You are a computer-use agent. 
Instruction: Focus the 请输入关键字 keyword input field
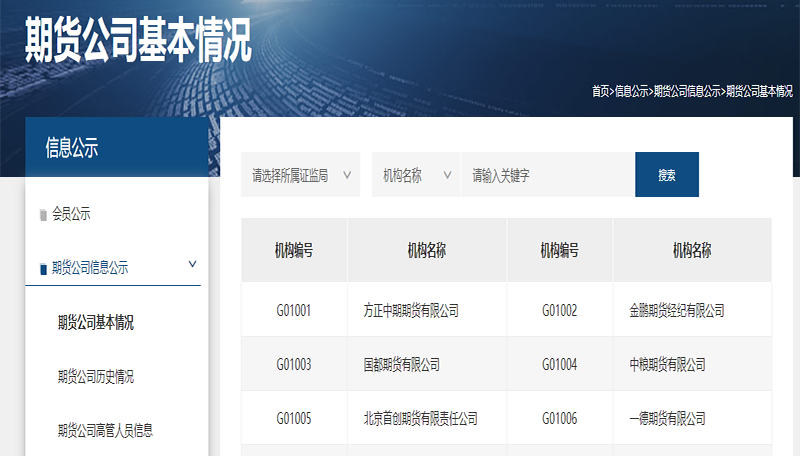(548, 174)
